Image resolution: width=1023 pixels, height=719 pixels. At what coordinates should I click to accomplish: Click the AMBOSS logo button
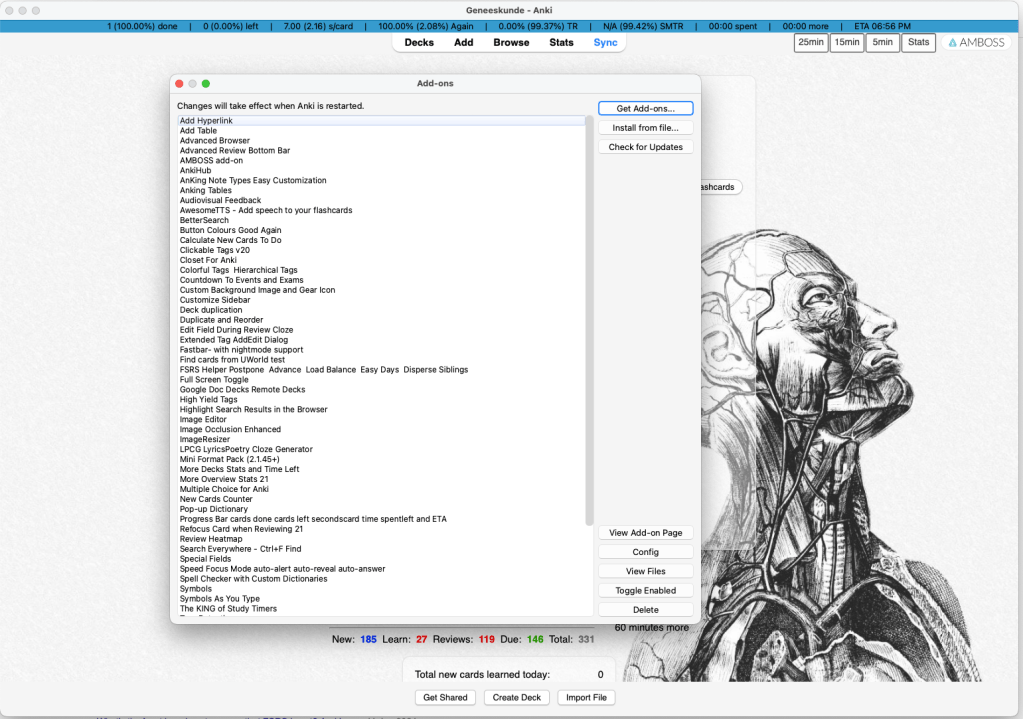click(975, 43)
